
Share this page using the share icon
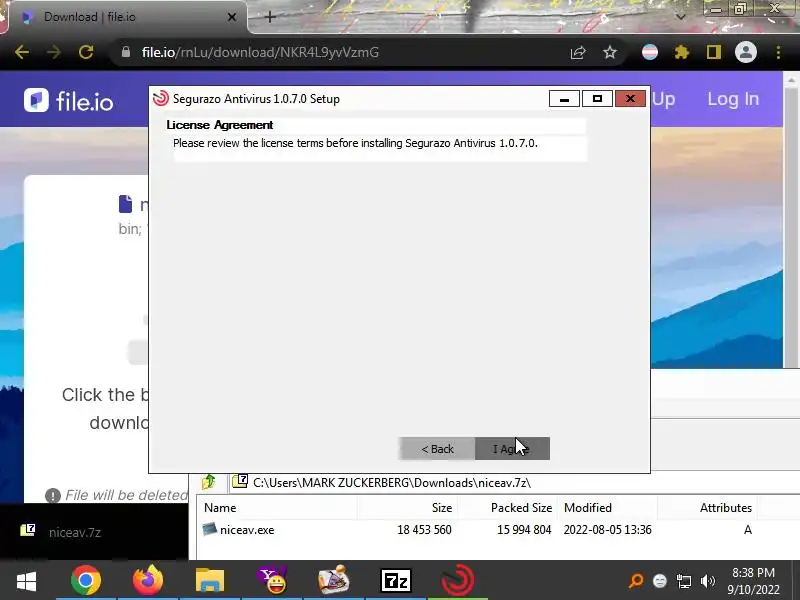578,52
